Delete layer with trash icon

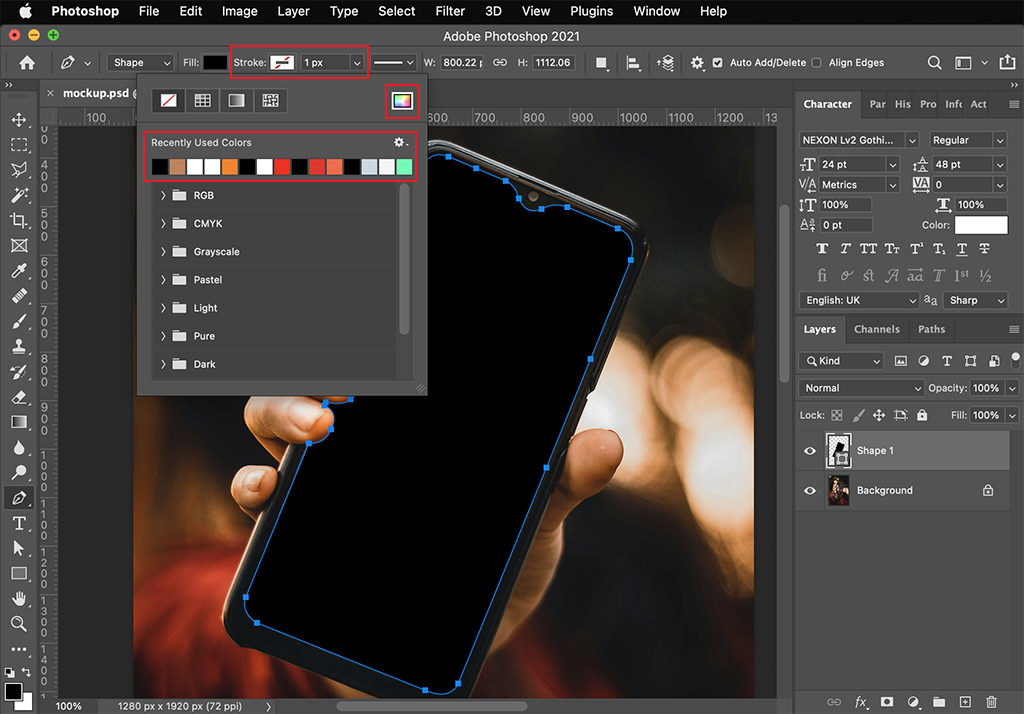point(991,702)
